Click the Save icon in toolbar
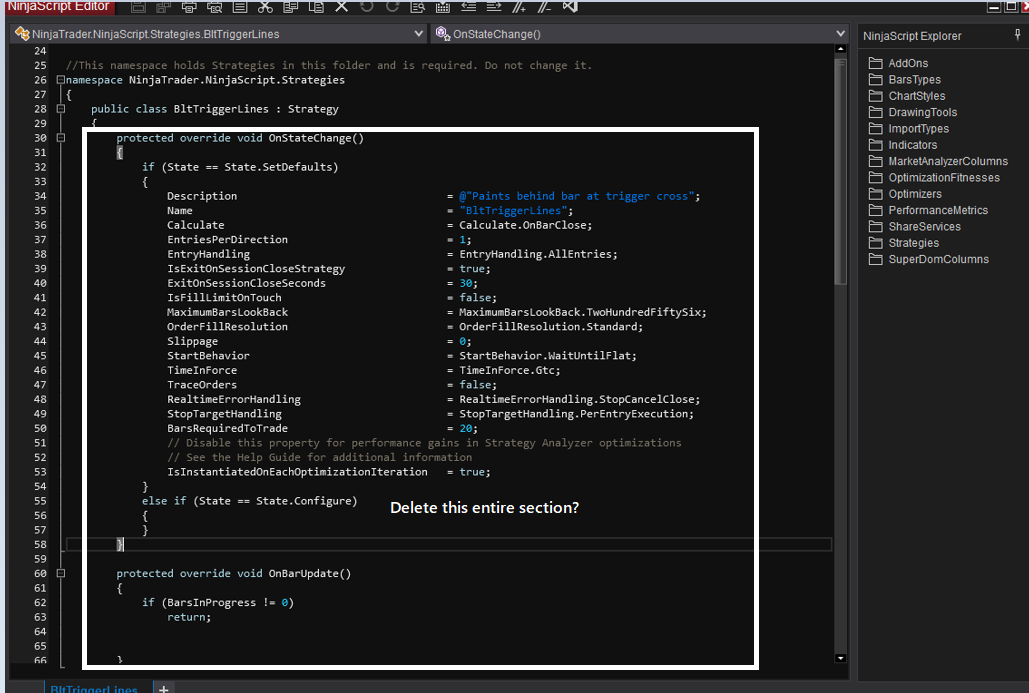 139,7
